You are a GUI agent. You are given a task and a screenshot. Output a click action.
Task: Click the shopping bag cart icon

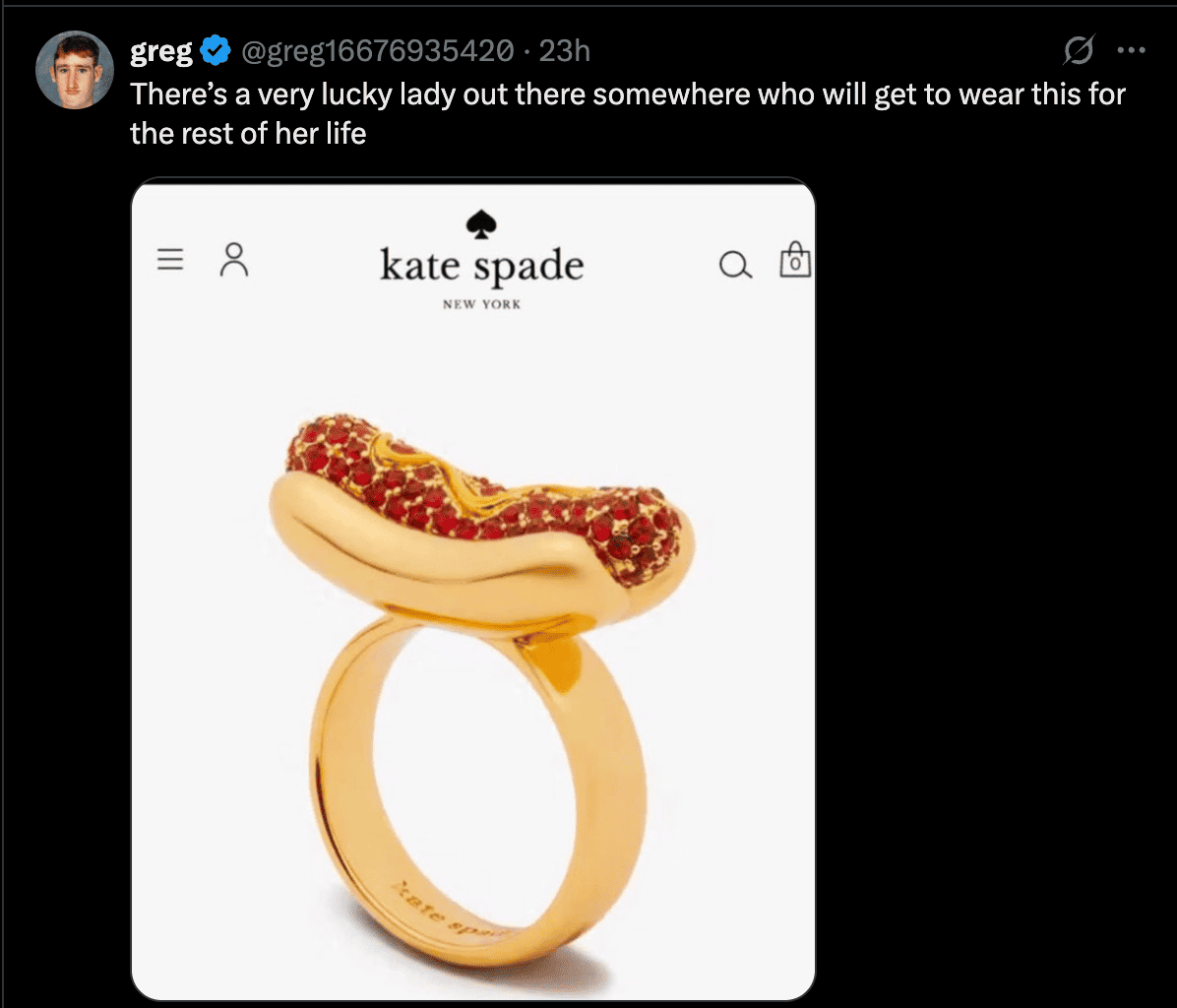click(x=795, y=260)
